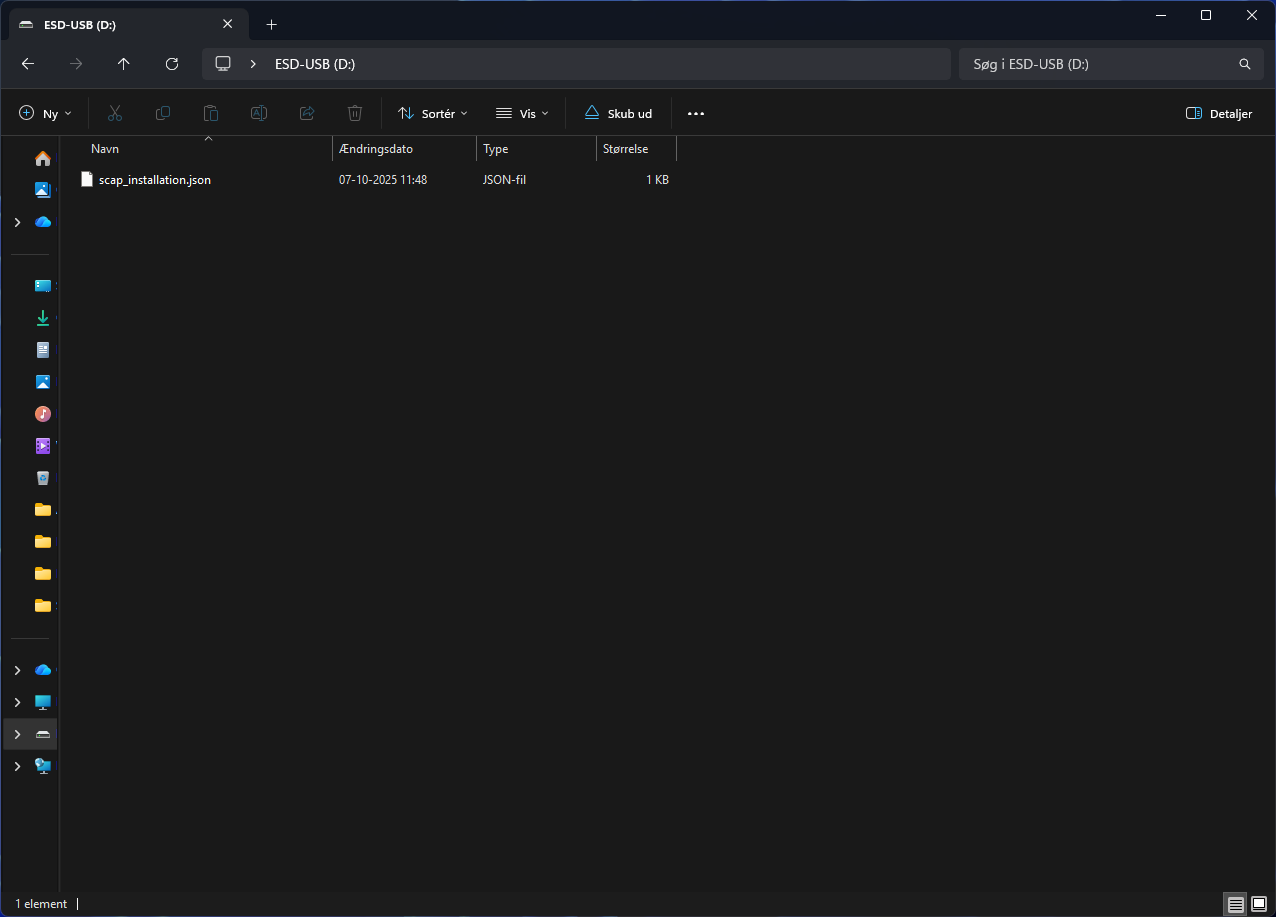Toggle the Detaljer details pane
Viewport: 1276px width, 917px height.
[x=1219, y=114]
